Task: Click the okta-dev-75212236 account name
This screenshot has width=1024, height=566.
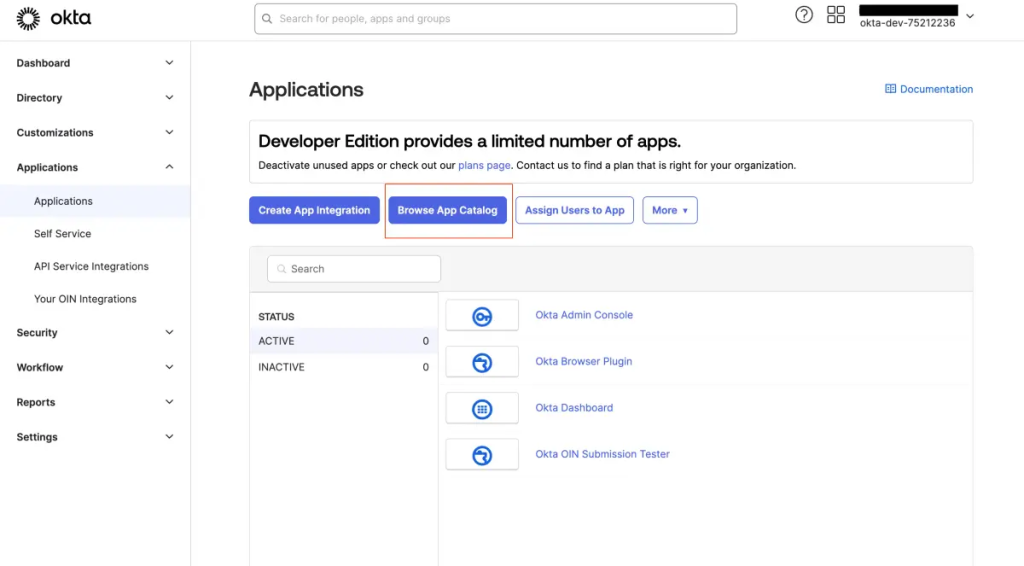Action: [907, 23]
